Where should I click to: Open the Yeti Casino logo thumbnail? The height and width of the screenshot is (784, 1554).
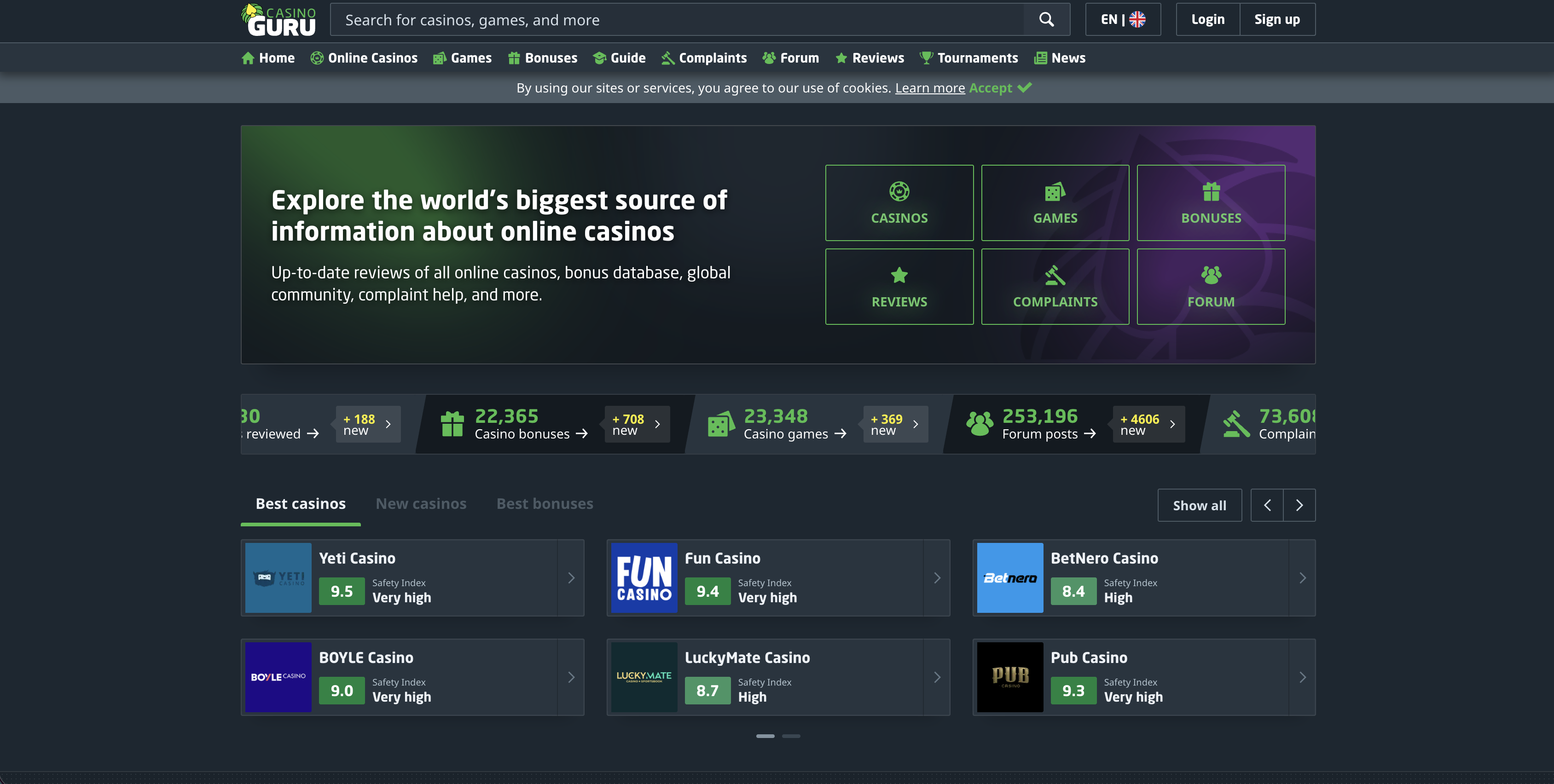[x=278, y=578]
